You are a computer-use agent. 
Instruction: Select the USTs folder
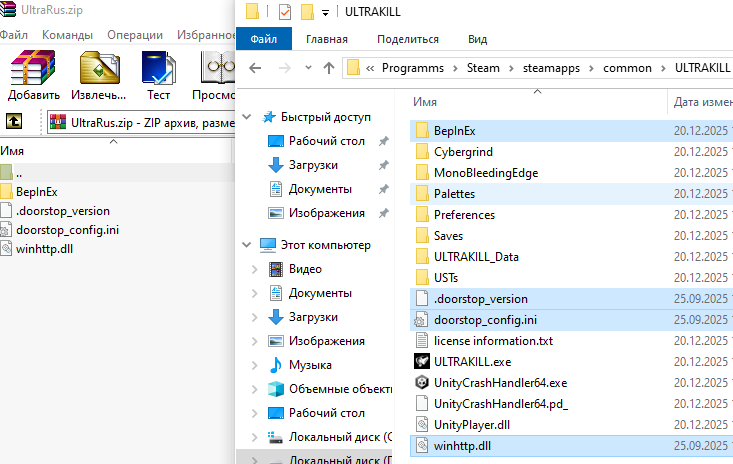(446, 278)
